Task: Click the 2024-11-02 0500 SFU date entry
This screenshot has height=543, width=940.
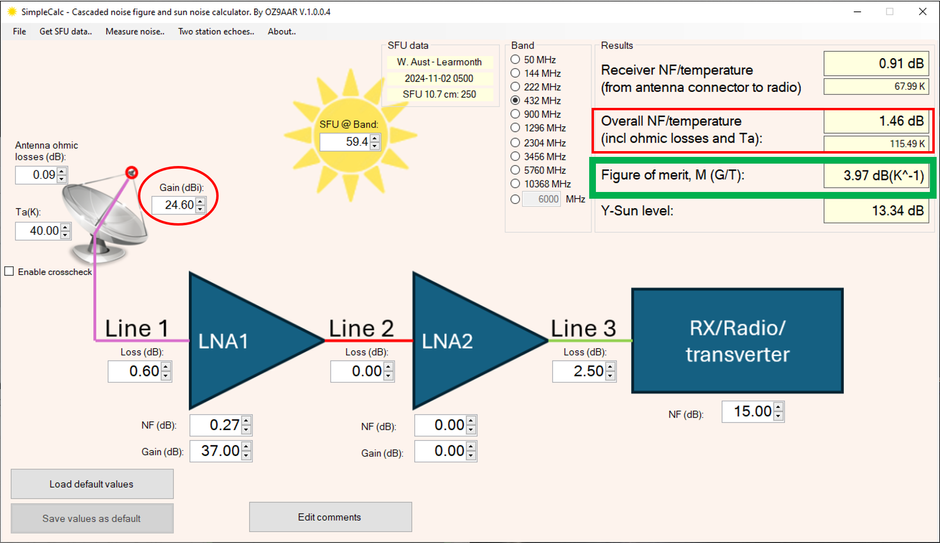Action: click(439, 78)
